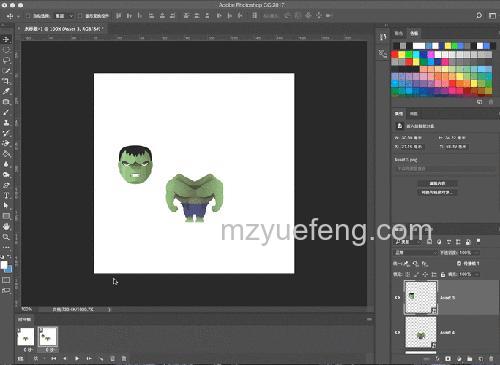Select the open document tab
Image resolution: width=500 pixels, height=365 pixels.
pyautogui.click(x=62, y=29)
